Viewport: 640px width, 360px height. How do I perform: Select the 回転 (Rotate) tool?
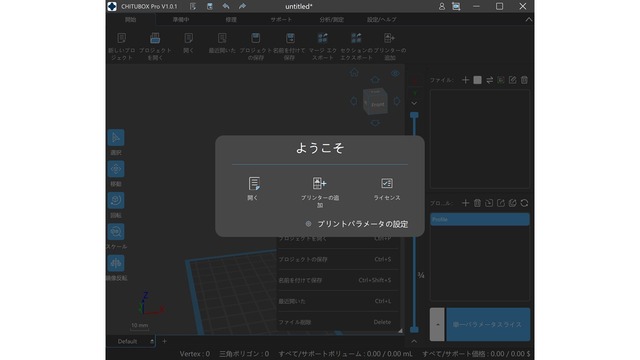pyautogui.click(x=116, y=200)
